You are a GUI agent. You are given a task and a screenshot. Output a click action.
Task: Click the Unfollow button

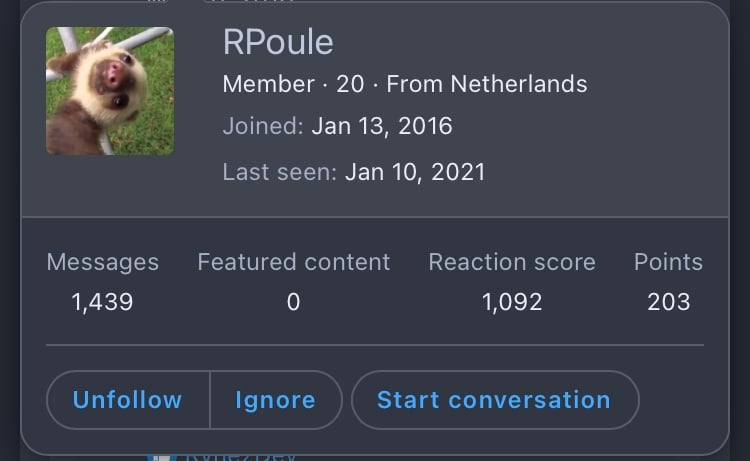pyautogui.click(x=128, y=400)
